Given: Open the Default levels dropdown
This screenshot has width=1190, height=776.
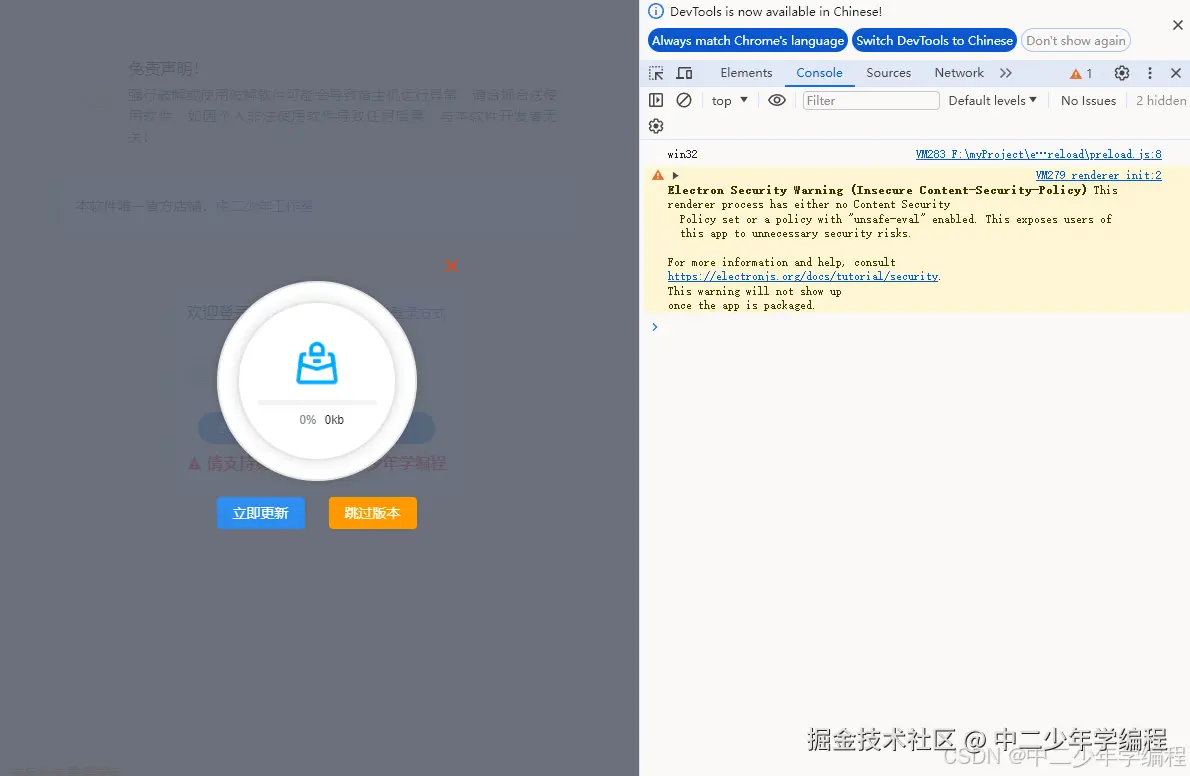Looking at the screenshot, I should (x=991, y=100).
